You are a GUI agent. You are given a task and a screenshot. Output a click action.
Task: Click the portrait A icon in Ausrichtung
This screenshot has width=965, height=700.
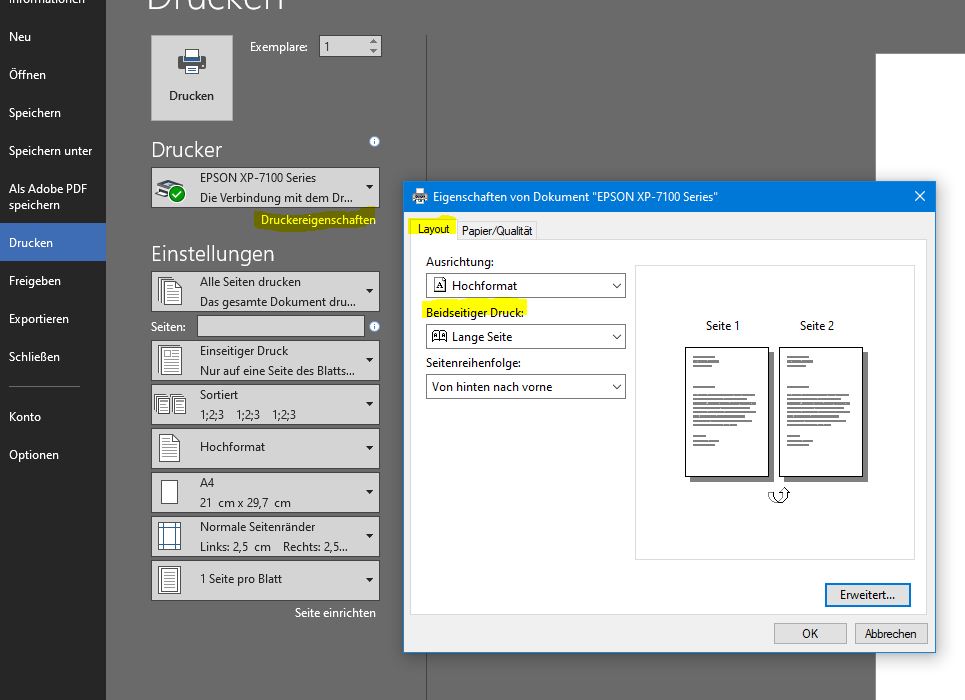[x=440, y=285]
